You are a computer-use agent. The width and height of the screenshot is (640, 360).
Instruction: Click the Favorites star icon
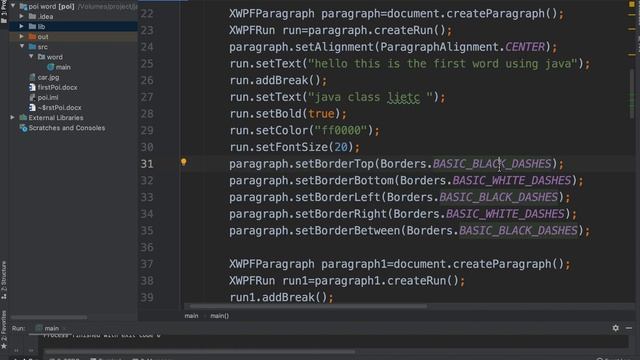[x=4, y=347]
